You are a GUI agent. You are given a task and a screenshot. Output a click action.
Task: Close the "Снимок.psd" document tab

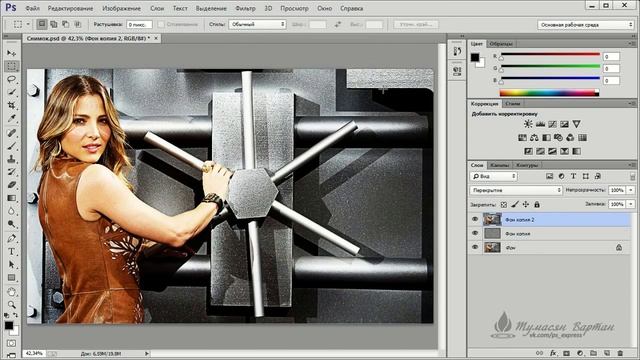(x=156, y=38)
